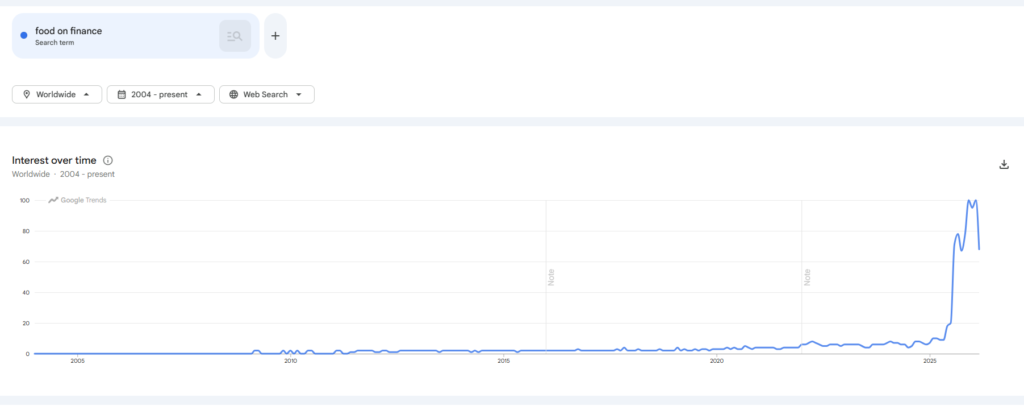Select the Note marker near 2022
Screen dimensions: 1024x406
[x=807, y=276]
